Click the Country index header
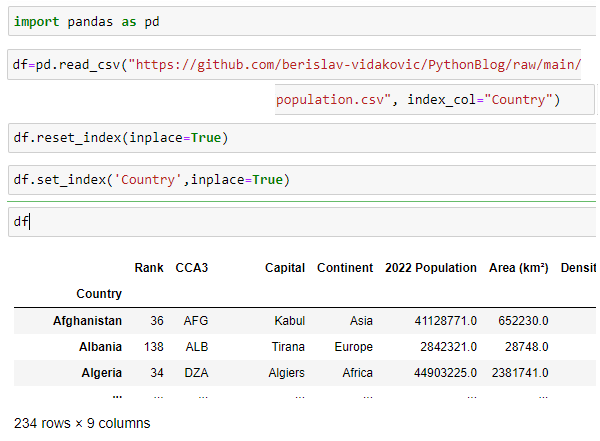This screenshot has width=600, height=441. click(x=99, y=294)
